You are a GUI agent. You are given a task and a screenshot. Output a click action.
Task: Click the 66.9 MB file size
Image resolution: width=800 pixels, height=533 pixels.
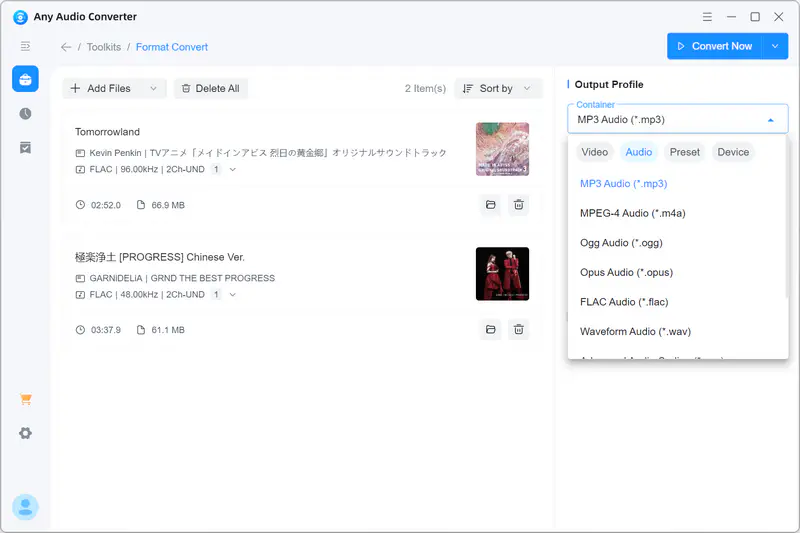(x=168, y=205)
